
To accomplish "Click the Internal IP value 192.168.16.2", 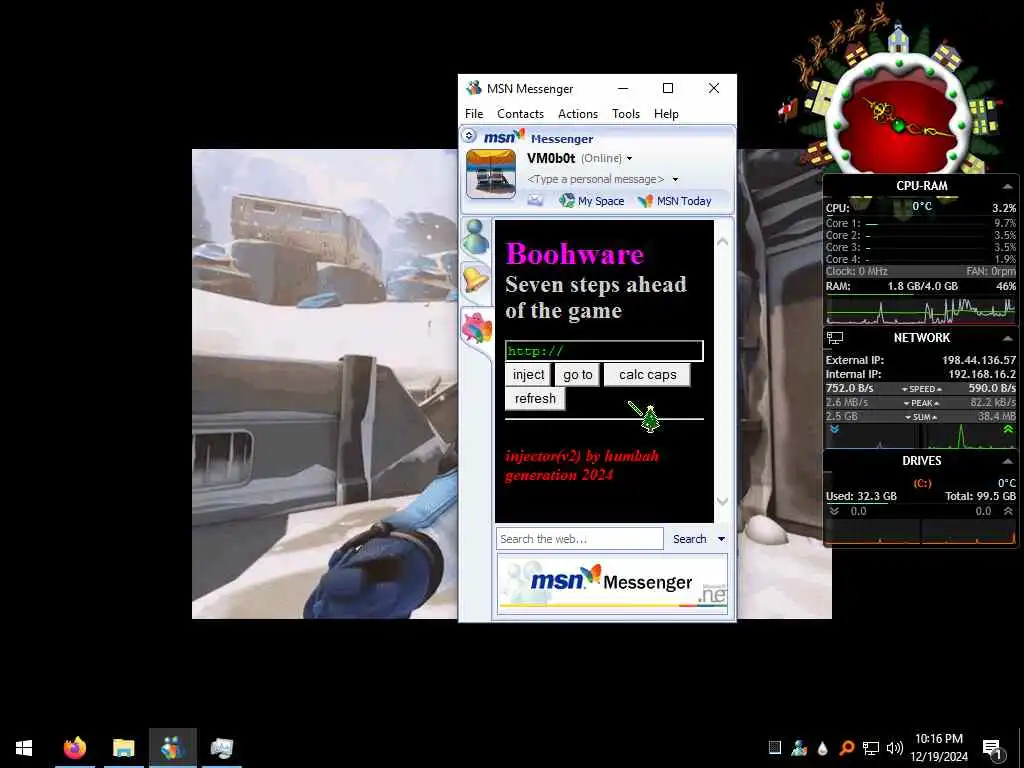I will click(x=982, y=374).
